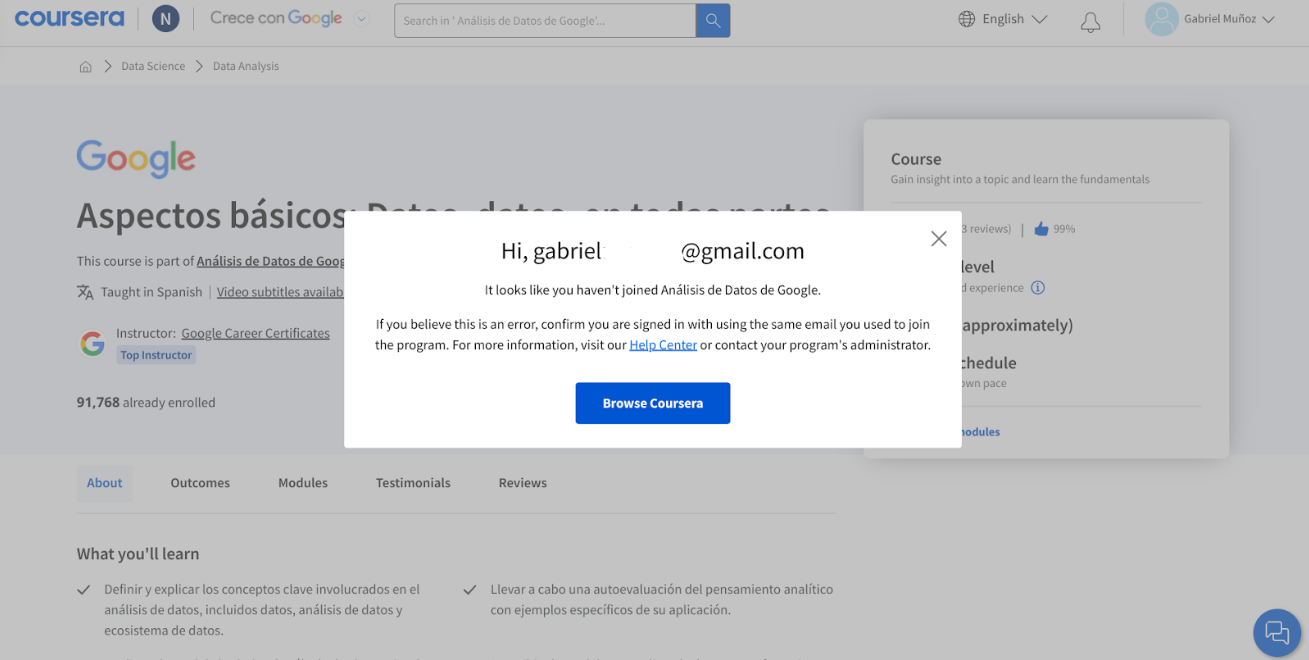
Task: Go to Data Science breadcrumb
Action: (x=153, y=67)
